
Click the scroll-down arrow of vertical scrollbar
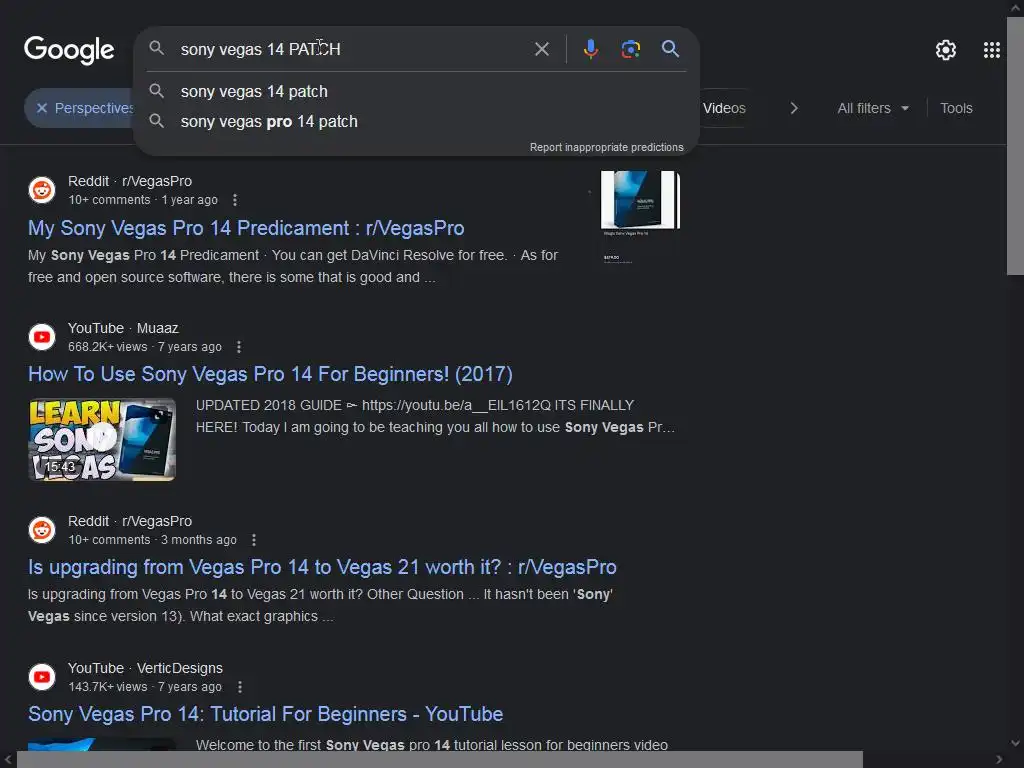1016,743
